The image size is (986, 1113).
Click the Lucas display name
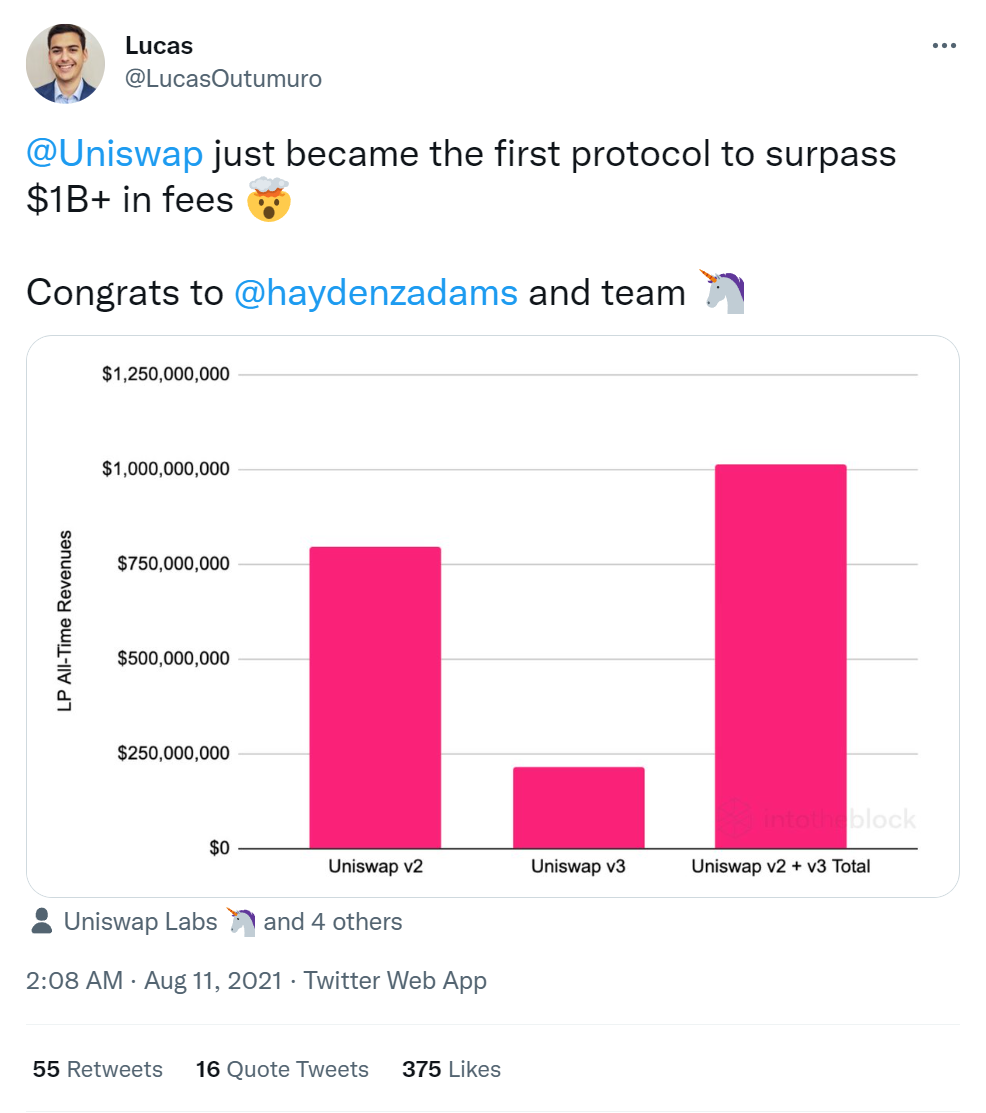tap(159, 45)
